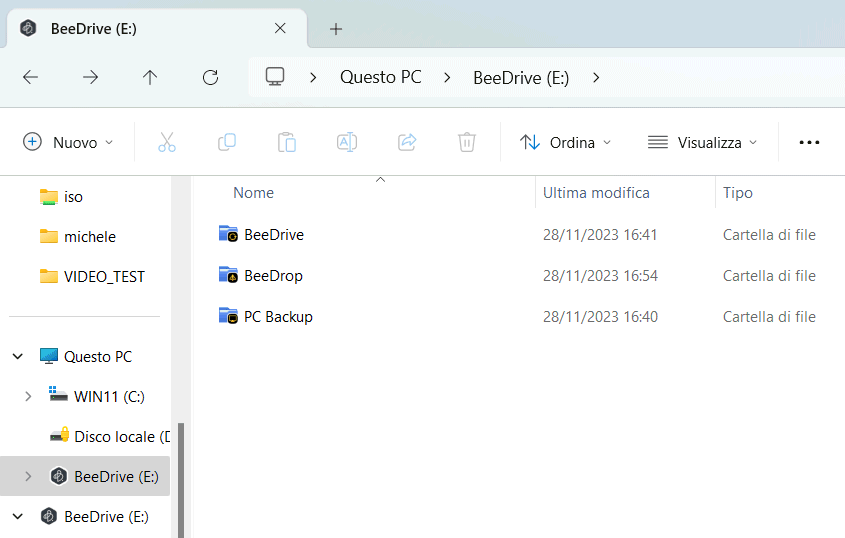845x538 pixels.
Task: Collapse the bottom BeeDrive (E:) root node
Action: pyautogui.click(x=18, y=516)
